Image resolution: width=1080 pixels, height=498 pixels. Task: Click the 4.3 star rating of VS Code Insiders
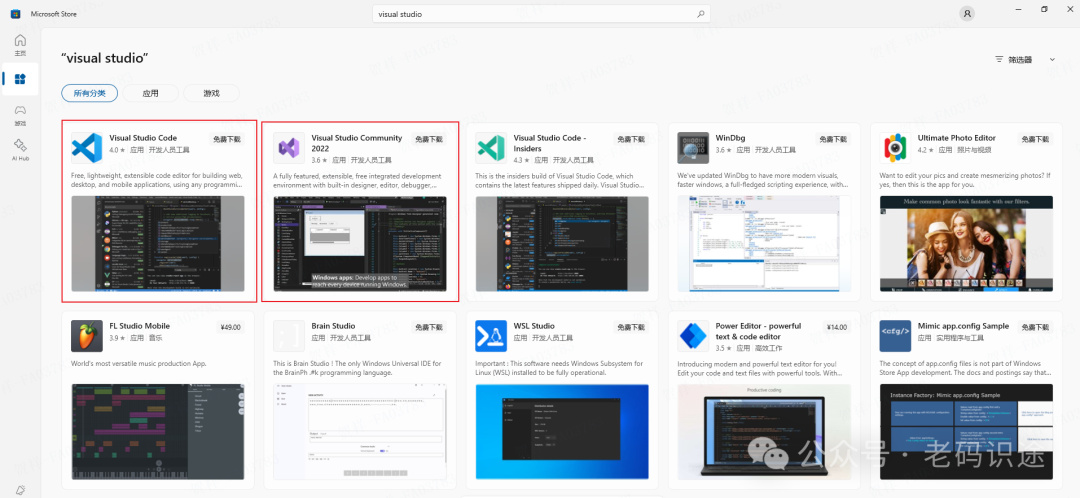coord(521,160)
